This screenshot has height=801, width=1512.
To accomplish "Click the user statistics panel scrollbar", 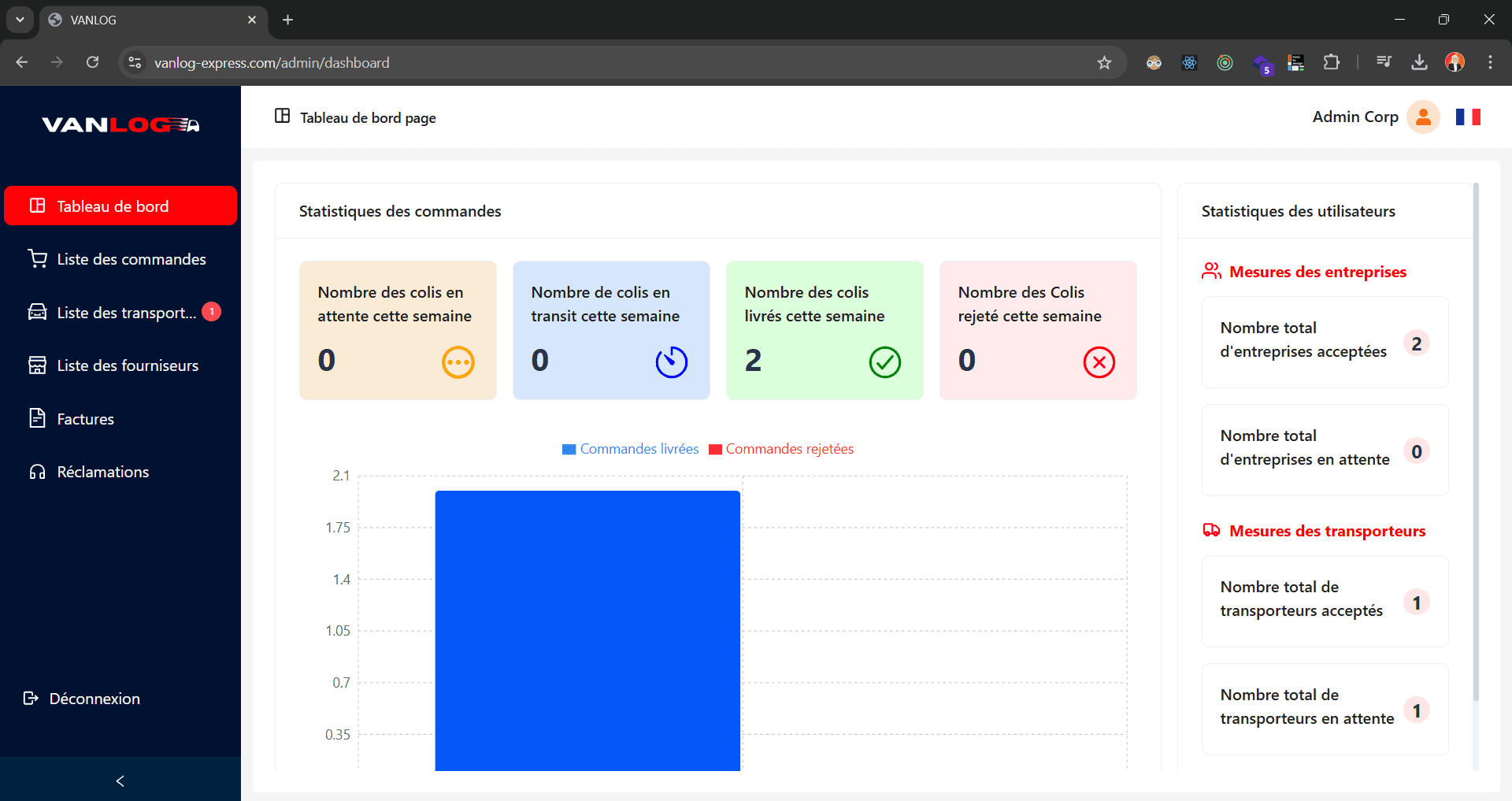I will click(1476, 441).
